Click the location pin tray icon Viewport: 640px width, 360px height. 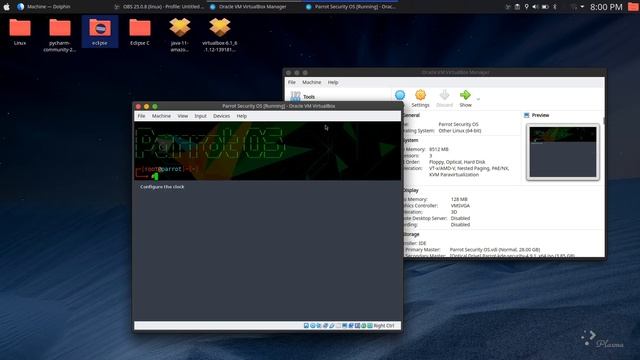coord(527,7)
